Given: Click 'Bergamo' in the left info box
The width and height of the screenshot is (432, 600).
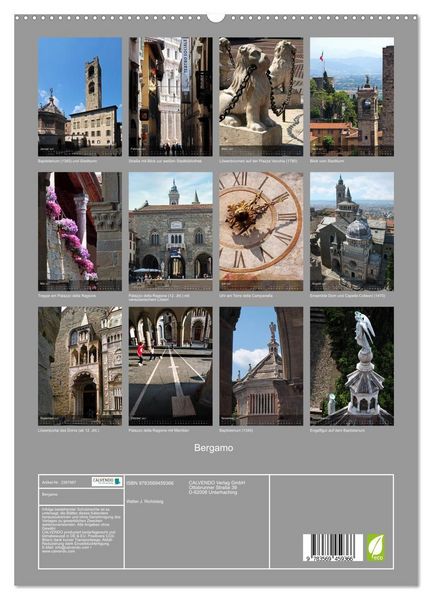Looking at the screenshot, I should (50, 494).
